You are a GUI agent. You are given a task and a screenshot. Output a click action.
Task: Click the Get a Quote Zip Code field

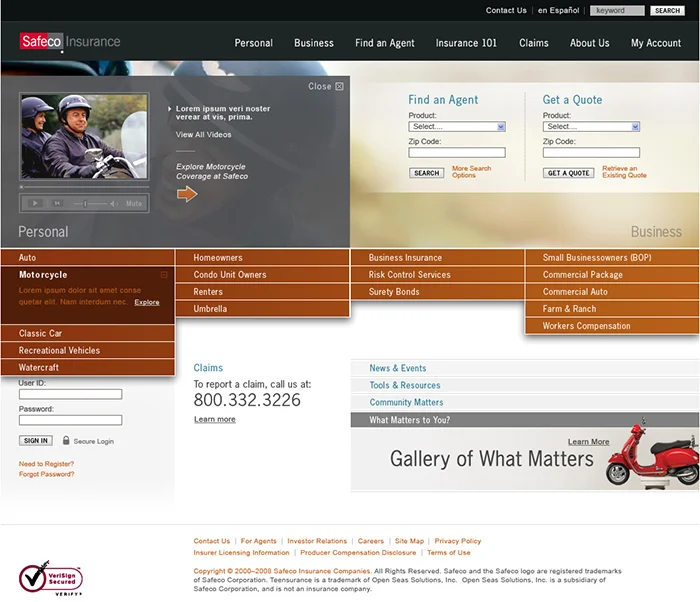(x=591, y=153)
